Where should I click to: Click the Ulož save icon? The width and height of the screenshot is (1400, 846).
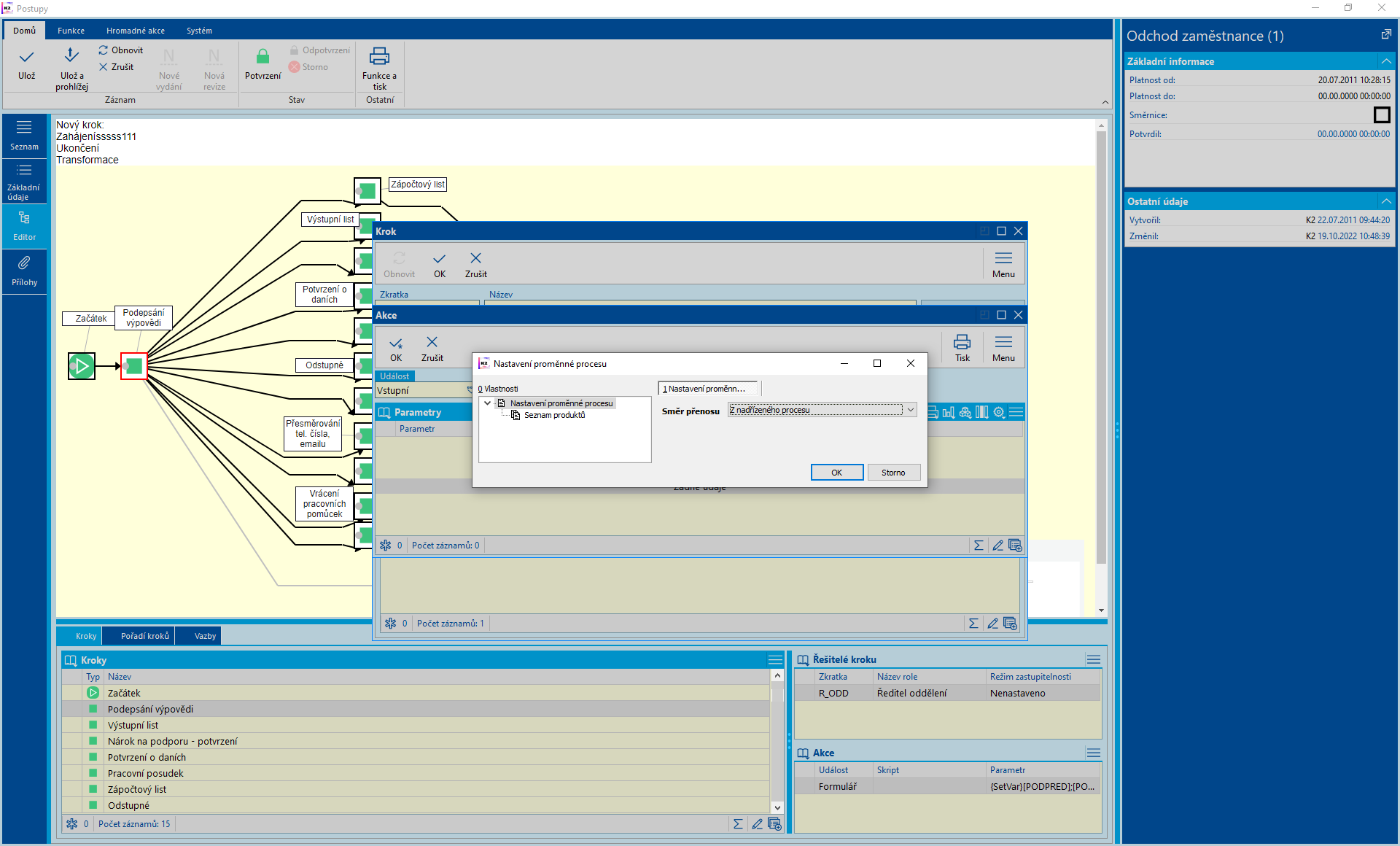pyautogui.click(x=27, y=58)
